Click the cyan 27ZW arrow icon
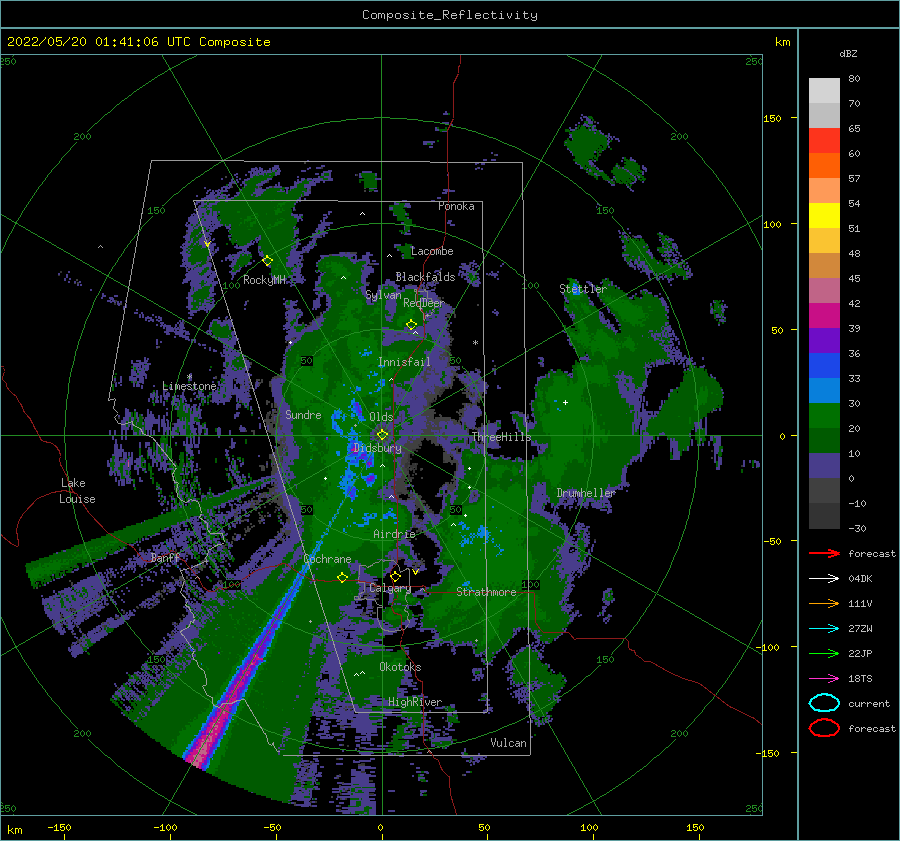The width and height of the screenshot is (900, 841). click(824, 629)
